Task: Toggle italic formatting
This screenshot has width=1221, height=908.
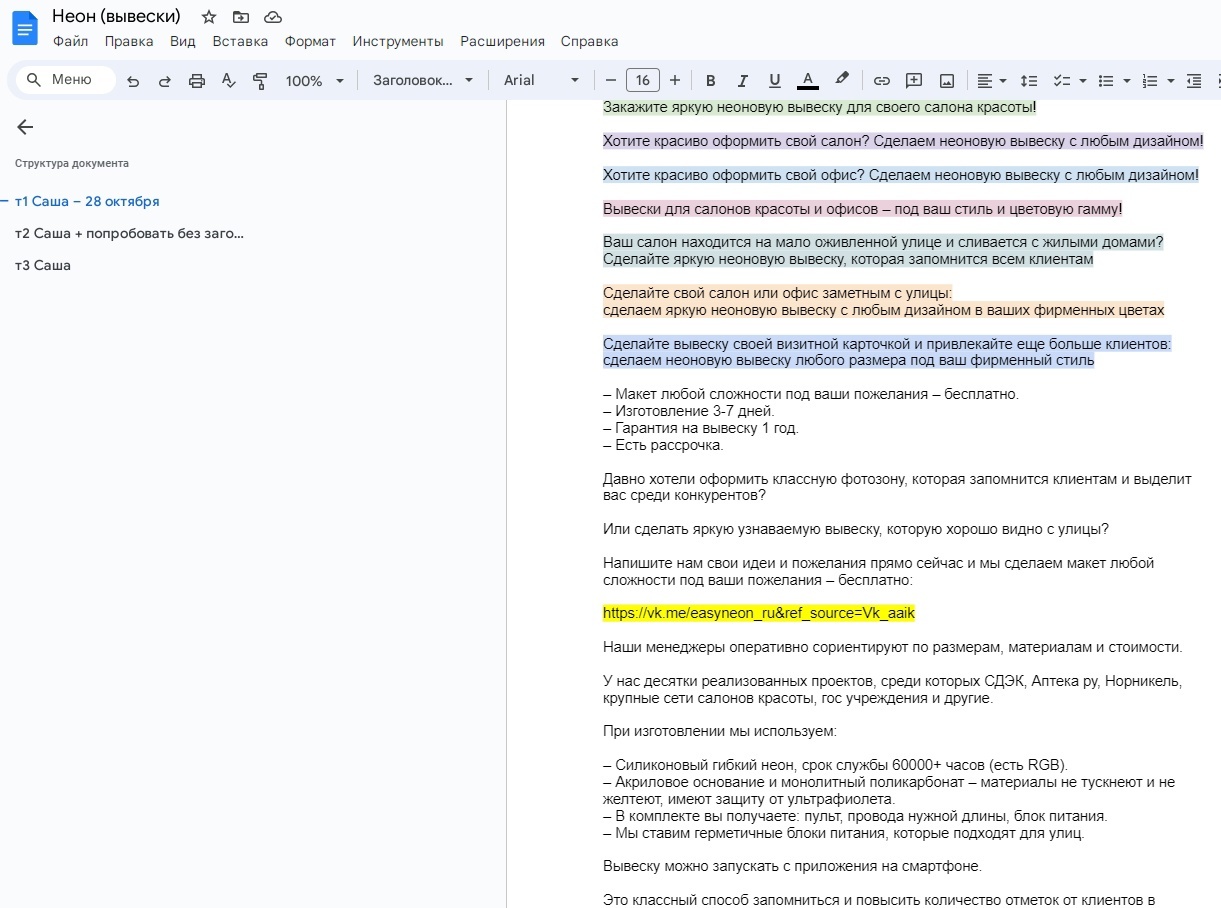Action: [x=743, y=81]
